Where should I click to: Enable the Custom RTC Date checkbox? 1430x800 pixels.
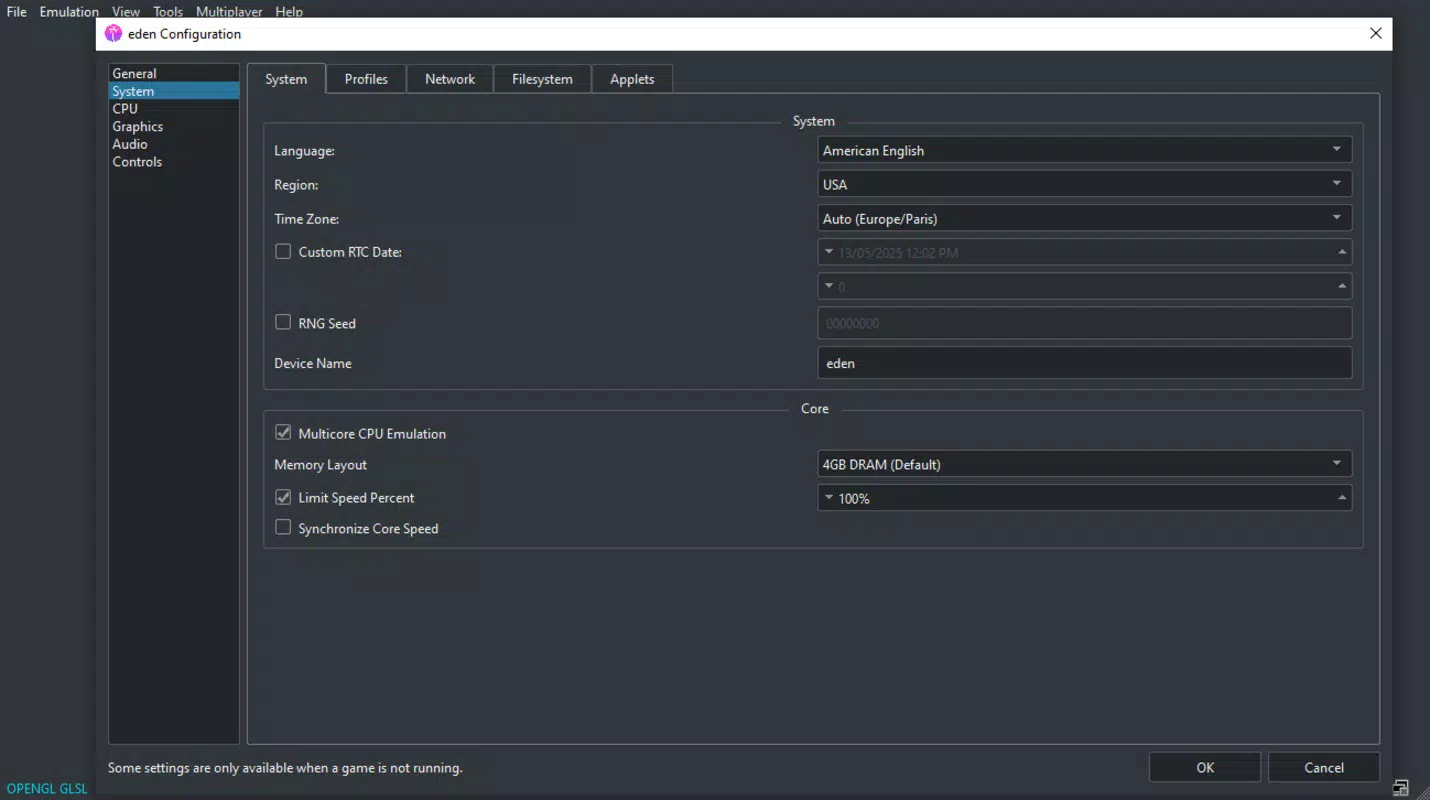[x=283, y=252]
